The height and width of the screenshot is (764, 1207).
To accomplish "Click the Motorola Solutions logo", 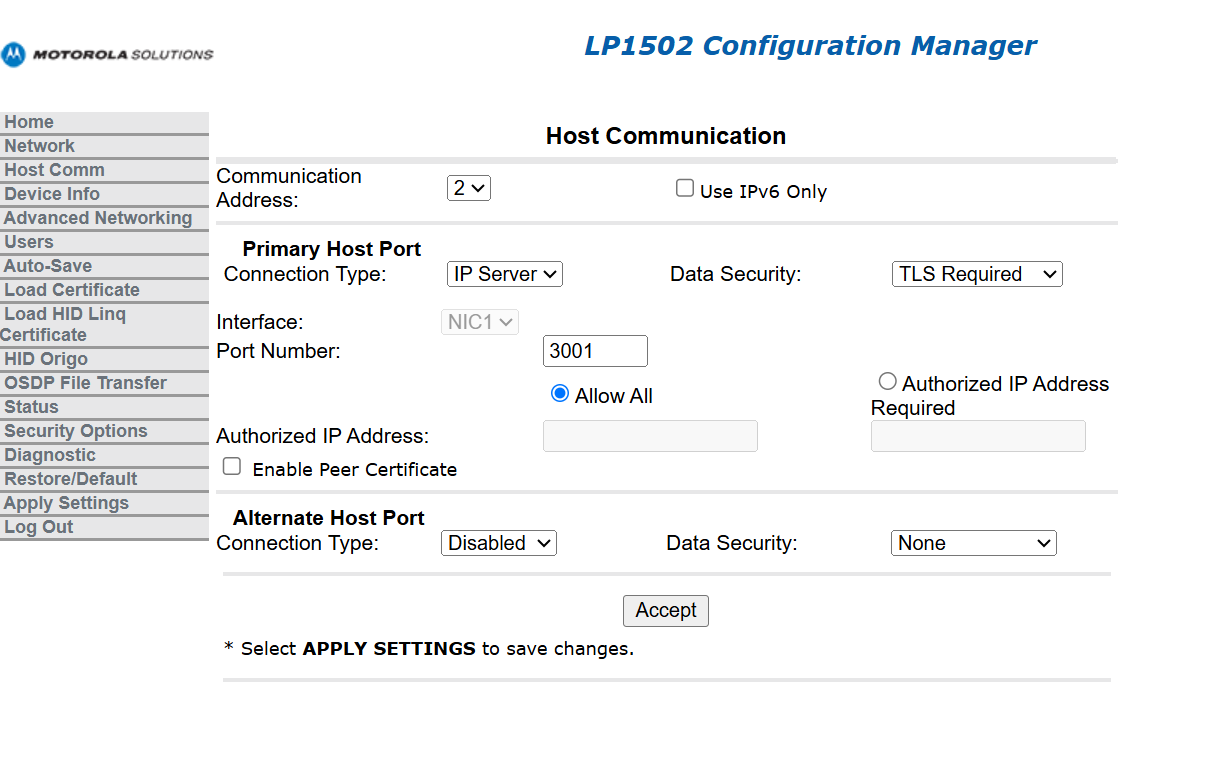I will pos(107,54).
